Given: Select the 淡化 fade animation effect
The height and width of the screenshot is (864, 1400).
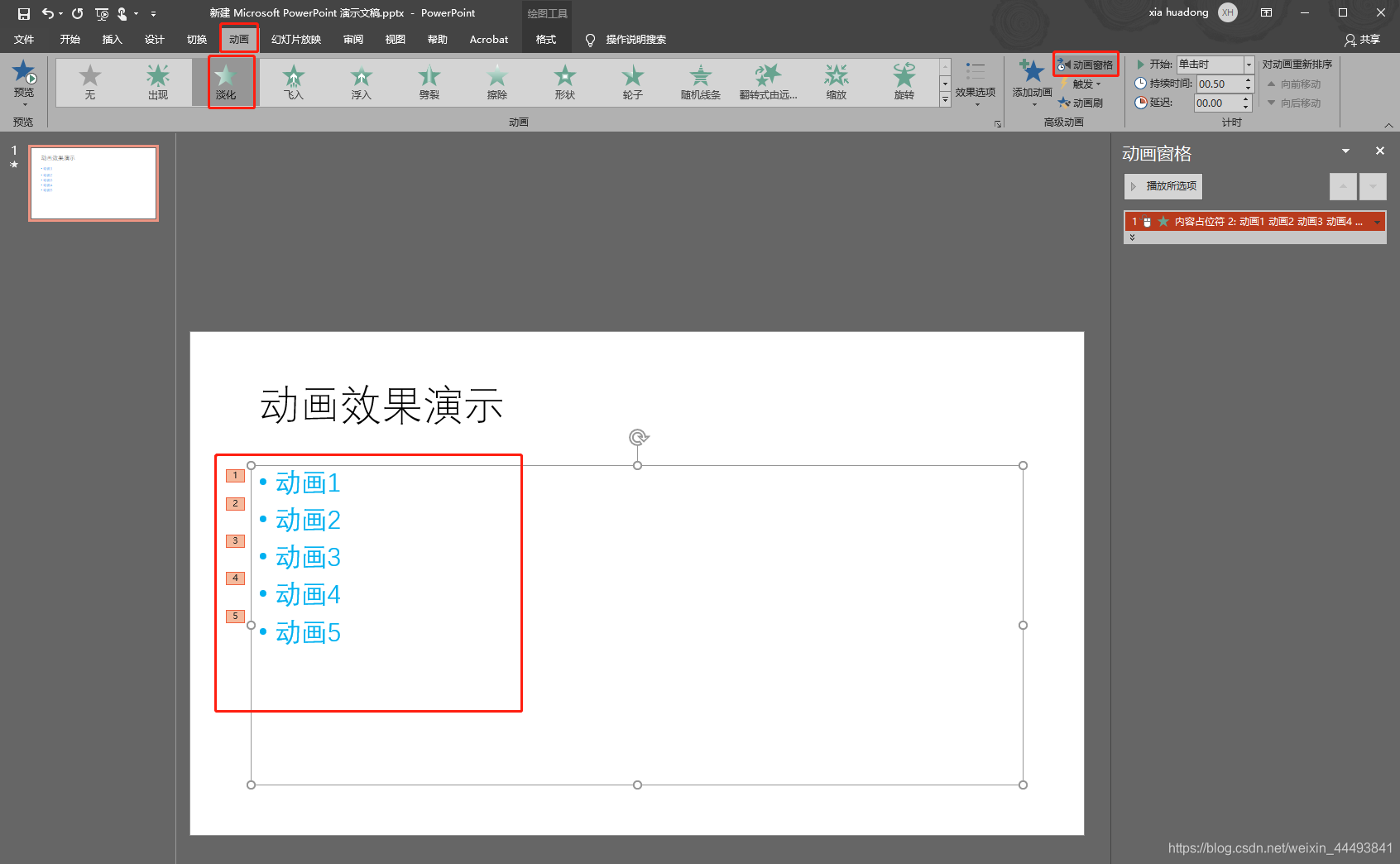Looking at the screenshot, I should click(226, 82).
